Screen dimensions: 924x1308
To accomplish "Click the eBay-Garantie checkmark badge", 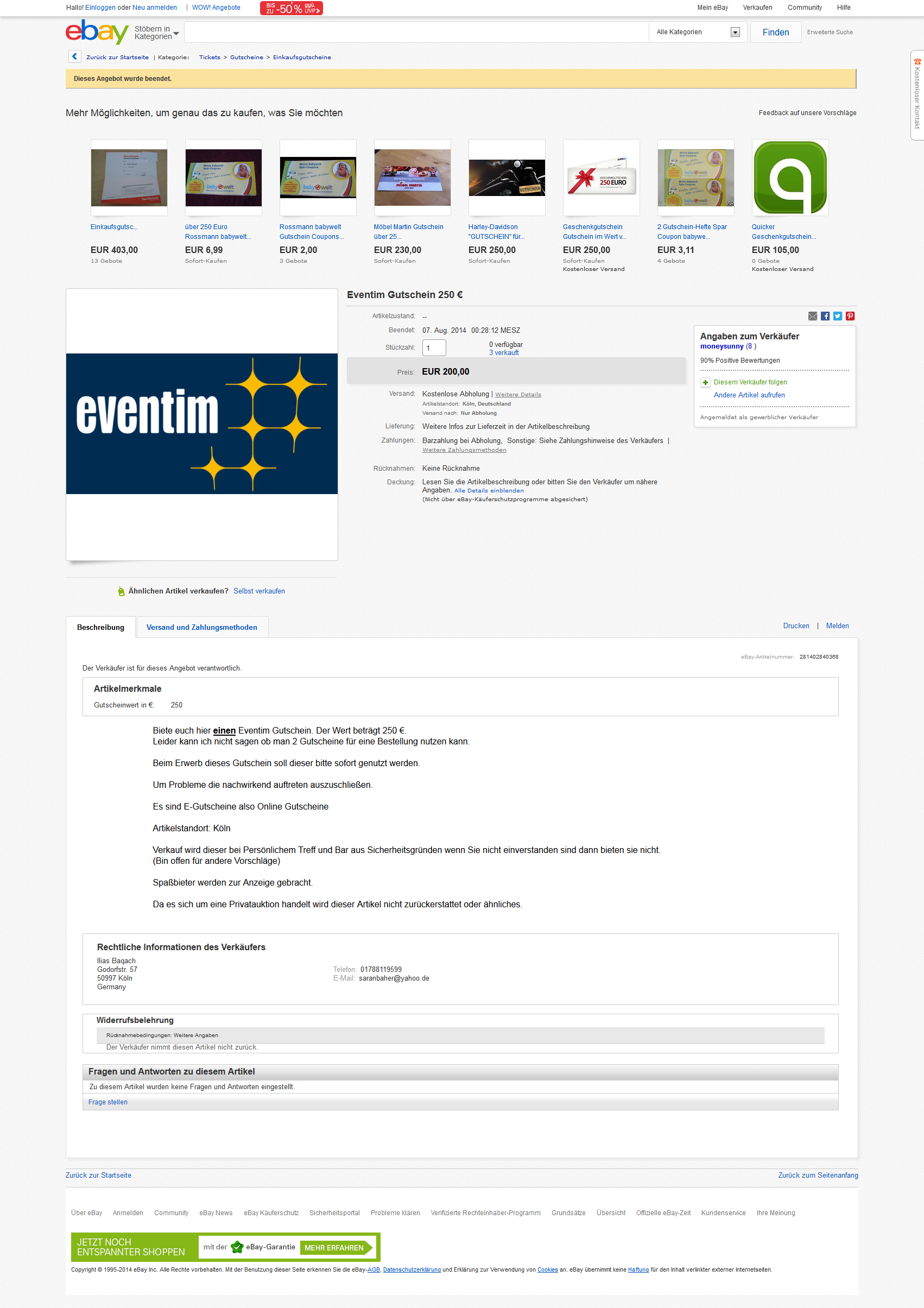I will click(x=237, y=1247).
